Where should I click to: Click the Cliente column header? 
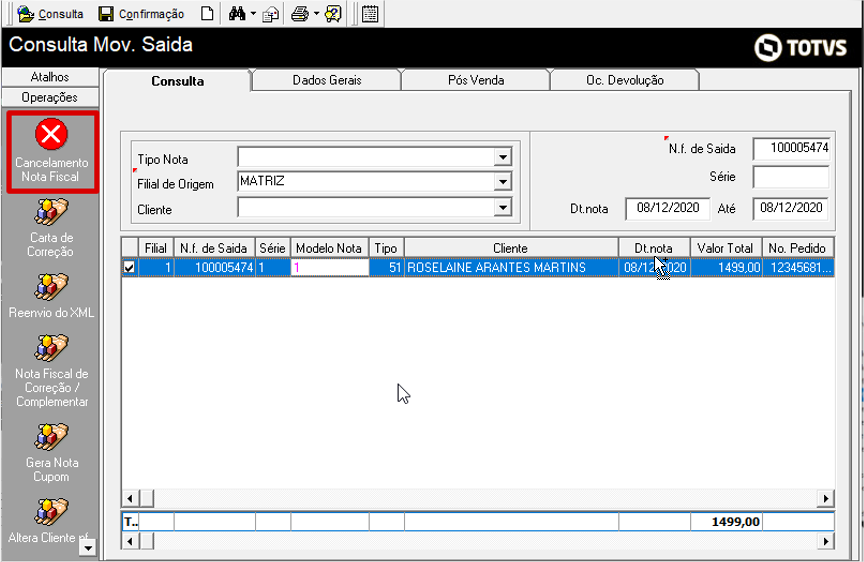click(x=511, y=248)
